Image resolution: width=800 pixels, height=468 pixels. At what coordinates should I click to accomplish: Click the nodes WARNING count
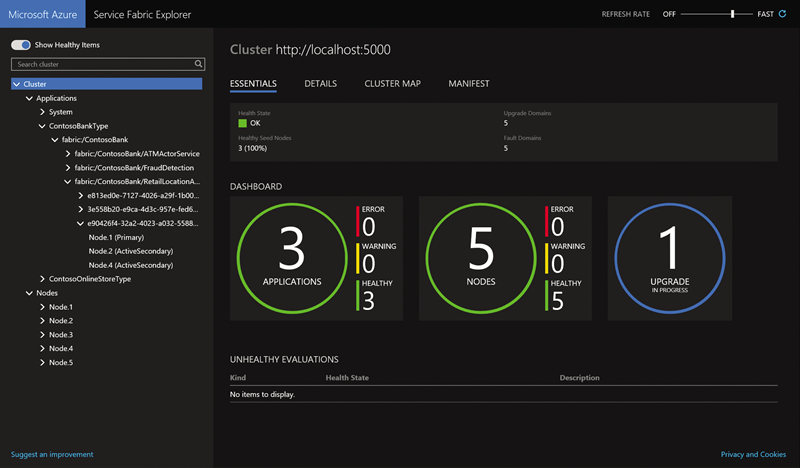558,264
